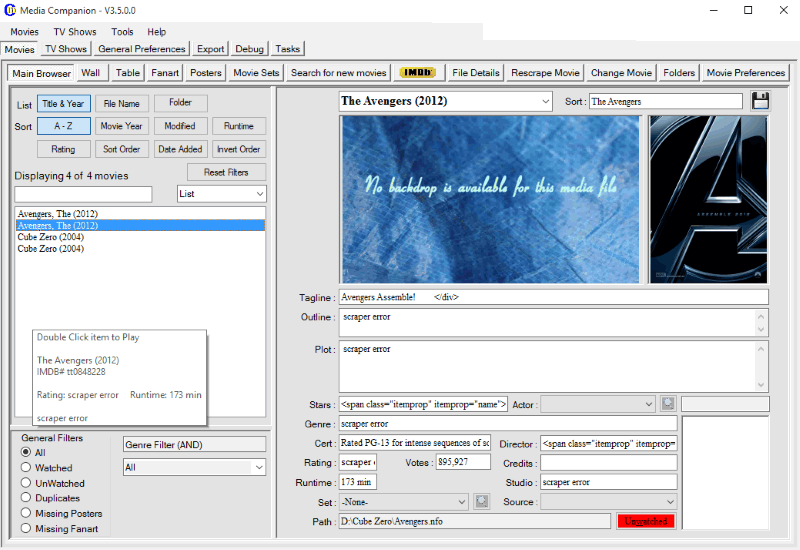Sort by Rating button
The image size is (800, 550).
[64, 149]
